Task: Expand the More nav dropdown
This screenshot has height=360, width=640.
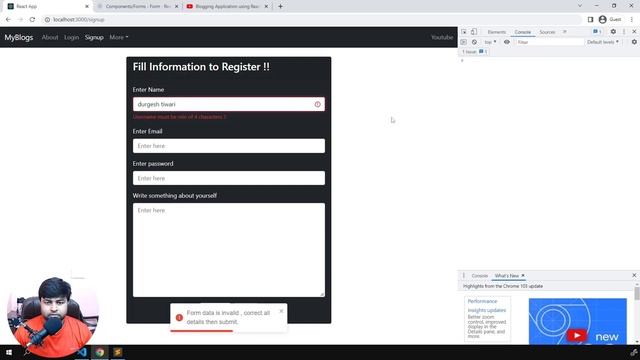Action: (119, 37)
